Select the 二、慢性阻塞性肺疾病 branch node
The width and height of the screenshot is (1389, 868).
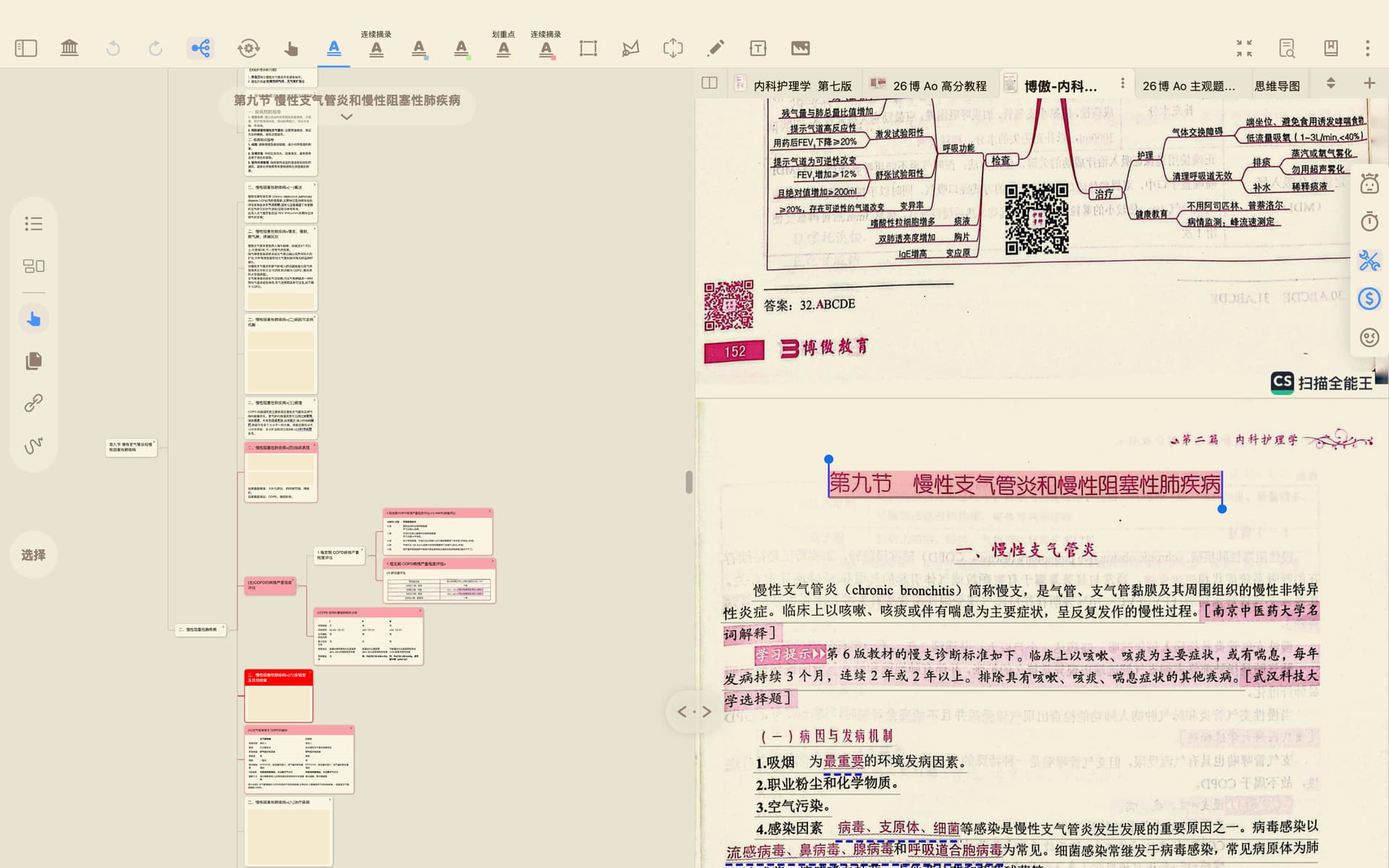pos(200,629)
